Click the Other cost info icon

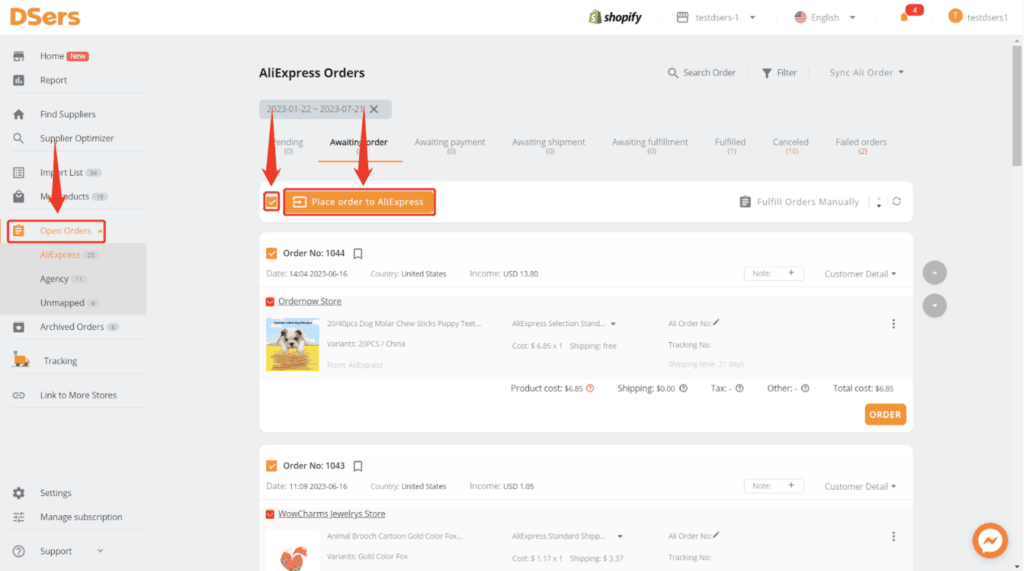pos(805,388)
